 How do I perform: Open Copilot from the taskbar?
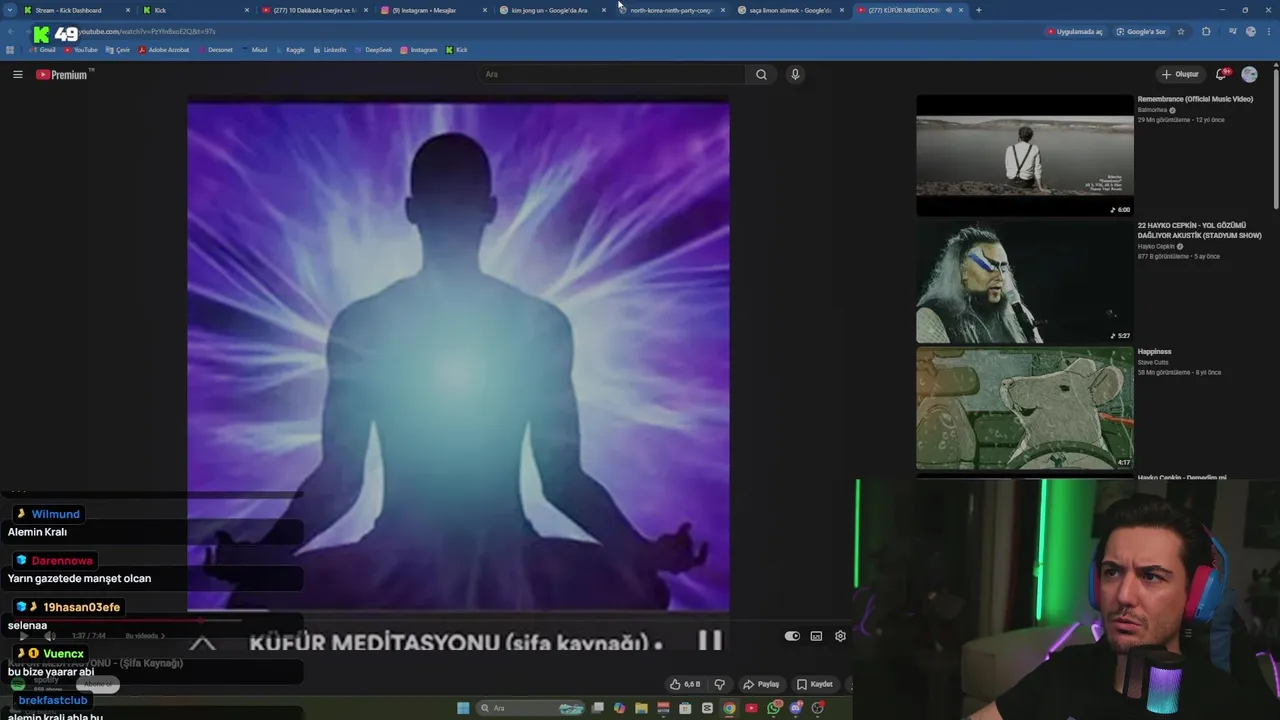pos(619,708)
